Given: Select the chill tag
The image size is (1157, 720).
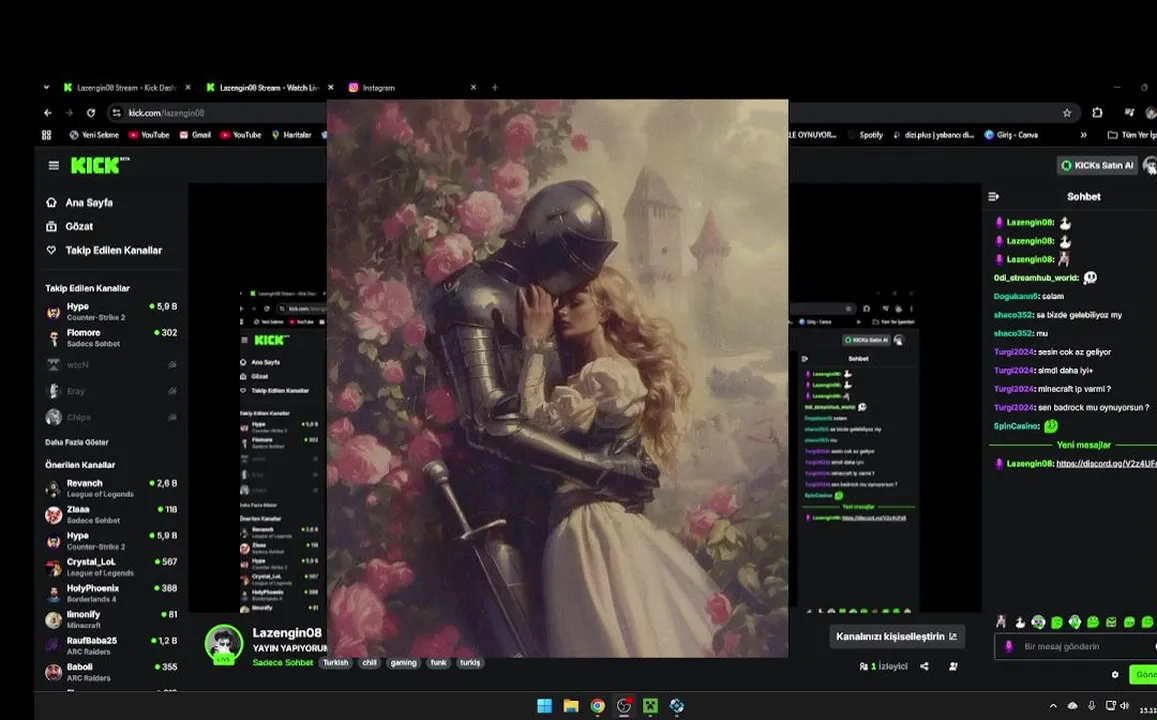Looking at the screenshot, I should pyautogui.click(x=369, y=662).
